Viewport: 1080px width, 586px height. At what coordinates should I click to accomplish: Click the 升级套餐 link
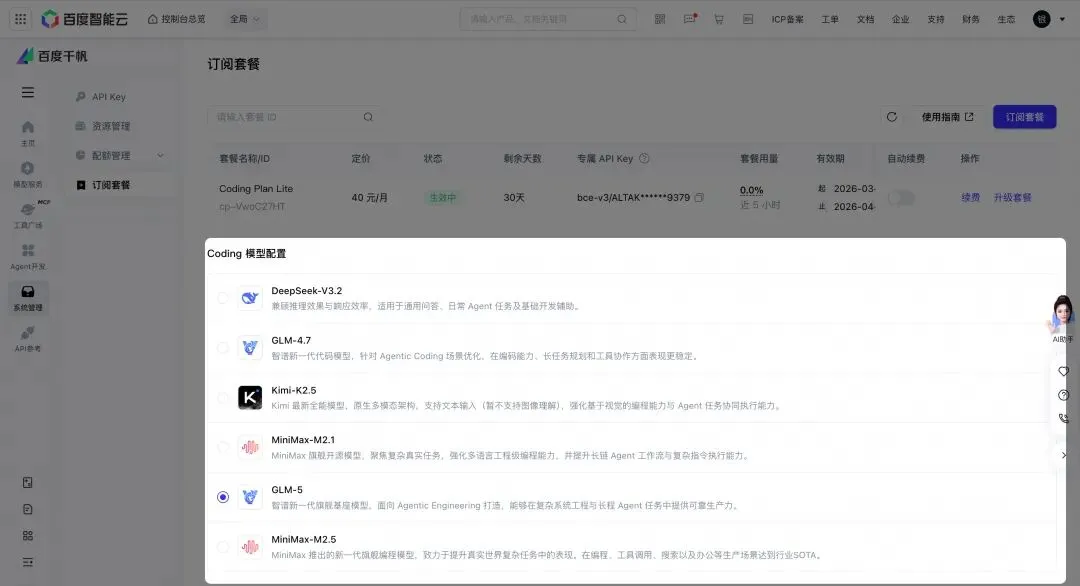pos(1012,198)
